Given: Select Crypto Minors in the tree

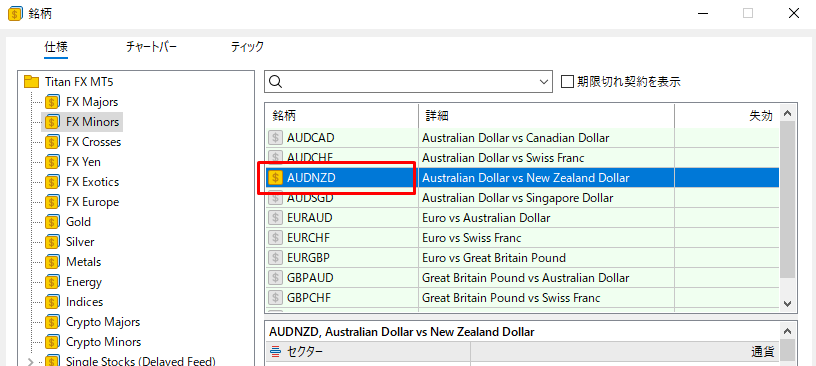Looking at the screenshot, I should (104, 342).
